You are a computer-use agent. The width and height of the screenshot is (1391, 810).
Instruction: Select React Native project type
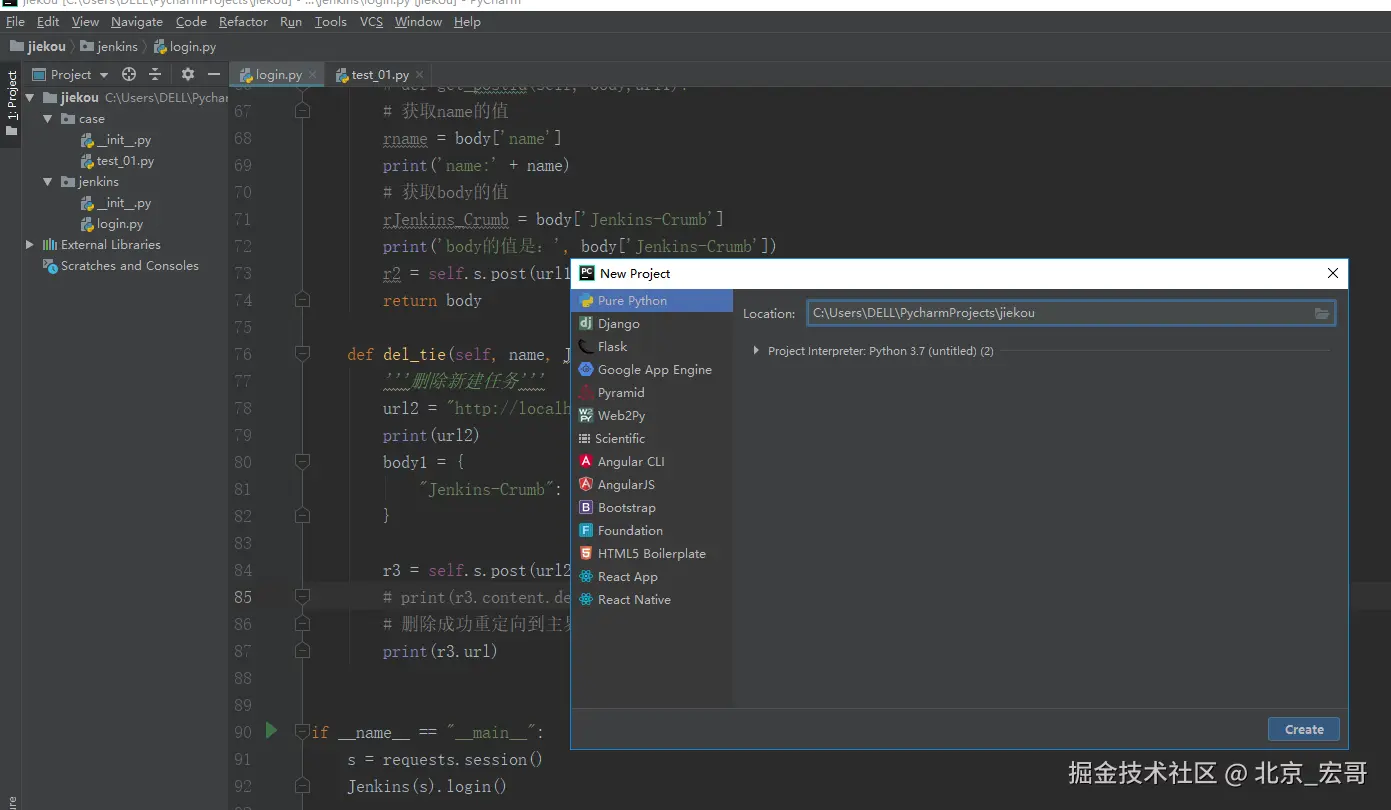652,599
